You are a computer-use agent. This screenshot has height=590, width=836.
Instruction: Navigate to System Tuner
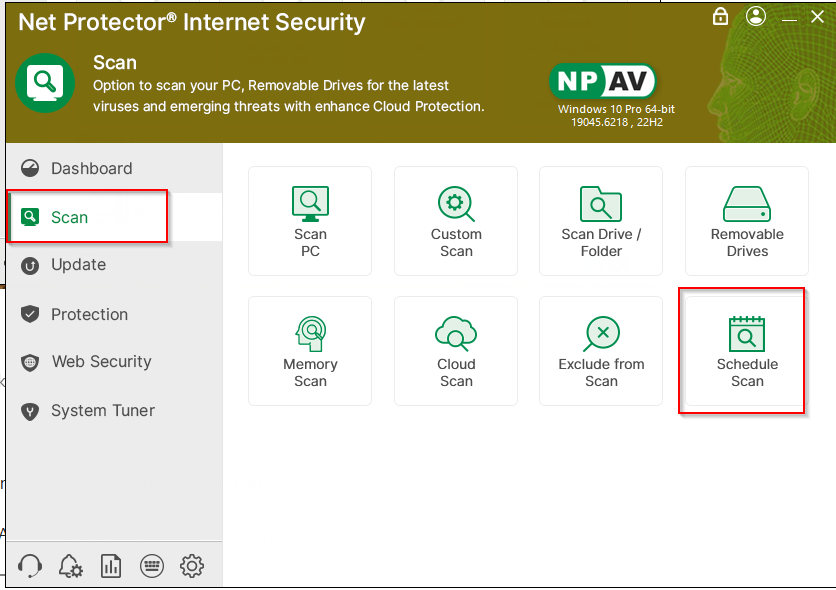pos(102,411)
